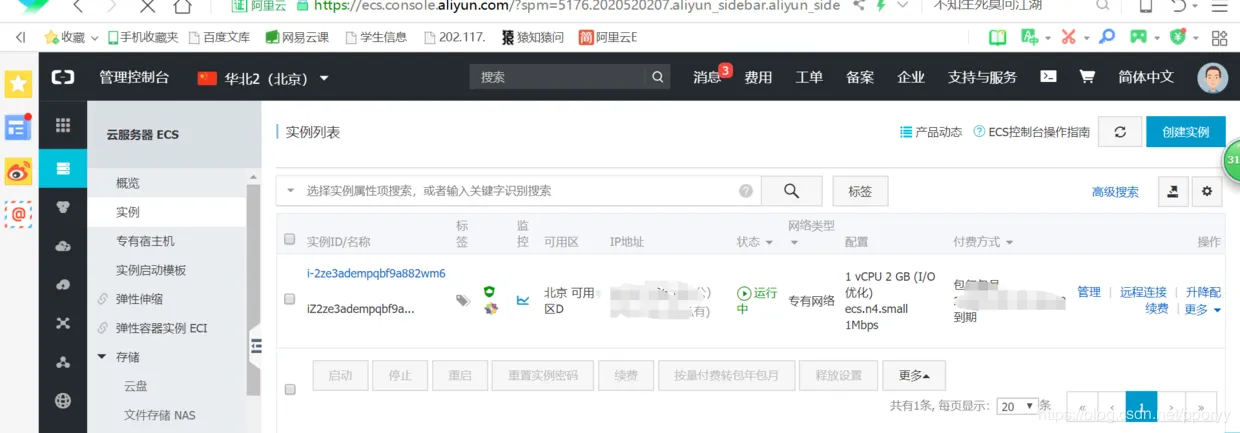This screenshot has height=433, width=1240.
Task: Tick the checkbox beside the bottom action buttons
Action: pos(290,389)
